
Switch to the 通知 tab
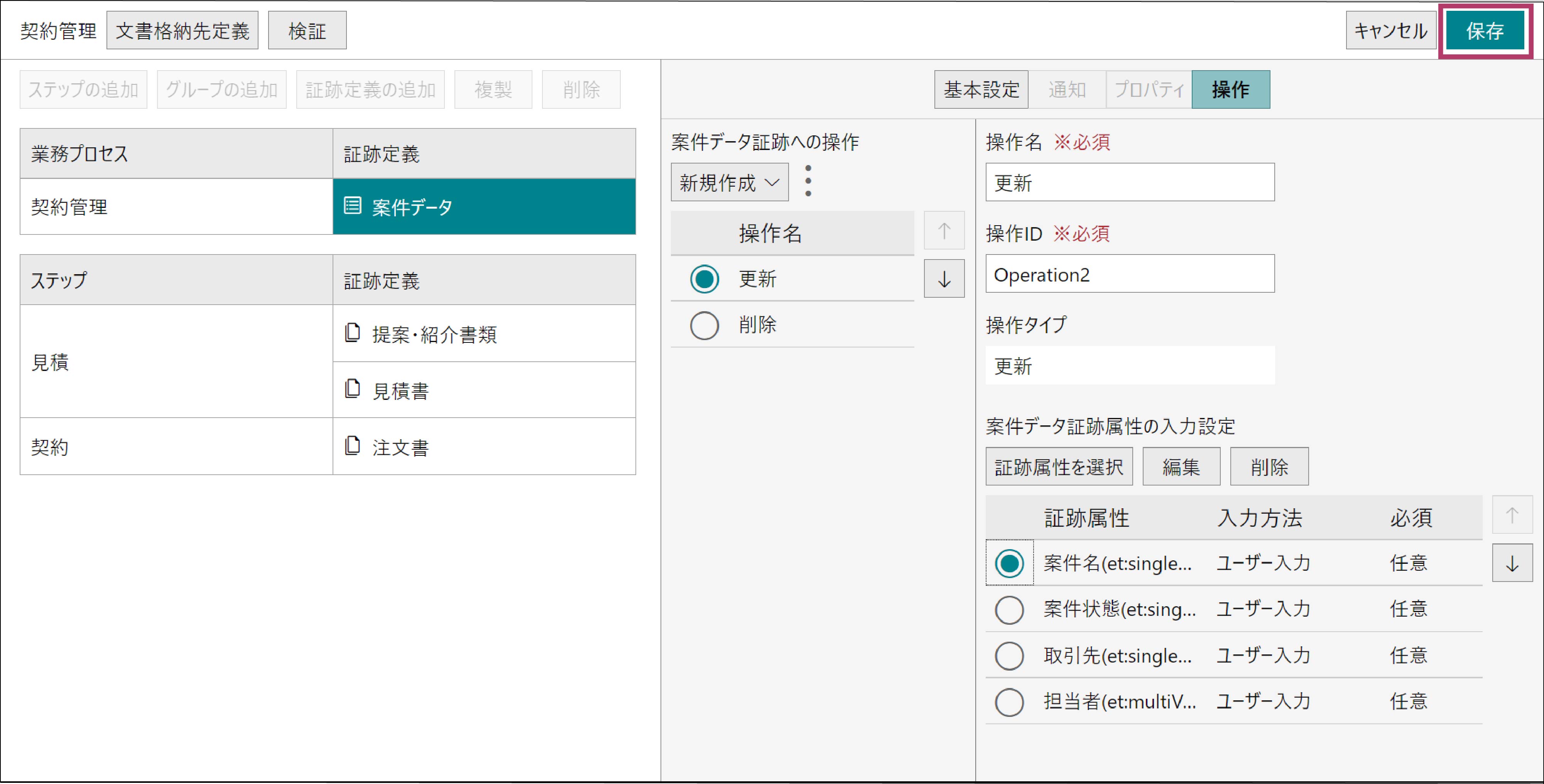[x=1067, y=90]
